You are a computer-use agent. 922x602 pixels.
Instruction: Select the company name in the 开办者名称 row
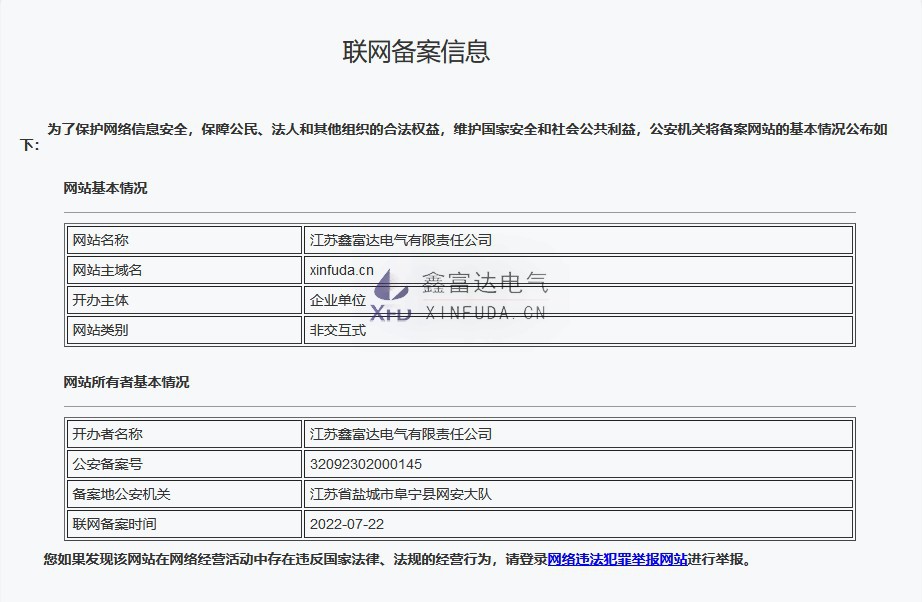tap(401, 434)
